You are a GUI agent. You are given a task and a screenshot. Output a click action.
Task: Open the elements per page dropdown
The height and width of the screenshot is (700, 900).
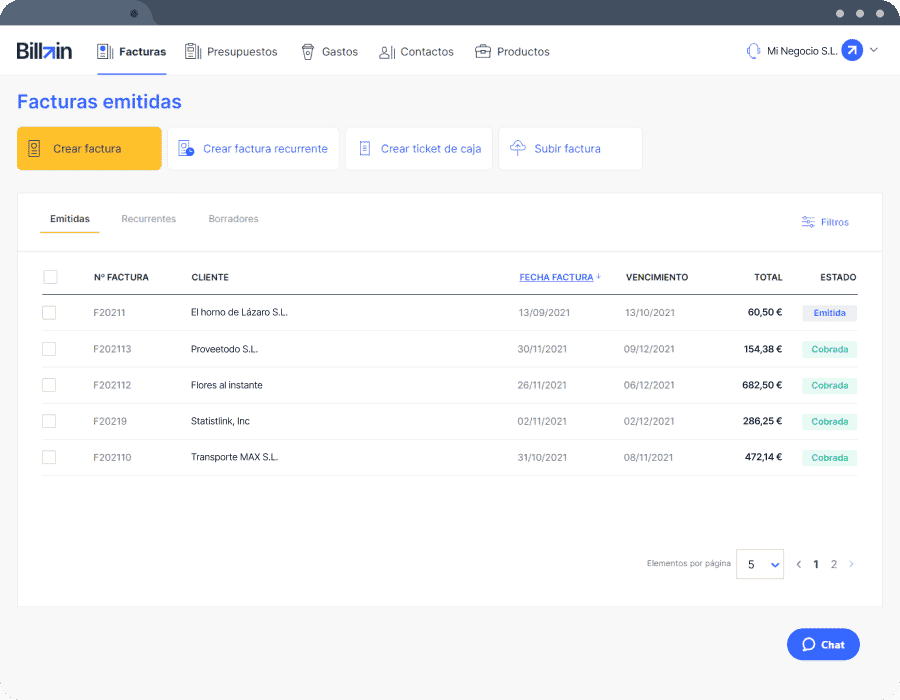click(x=760, y=564)
